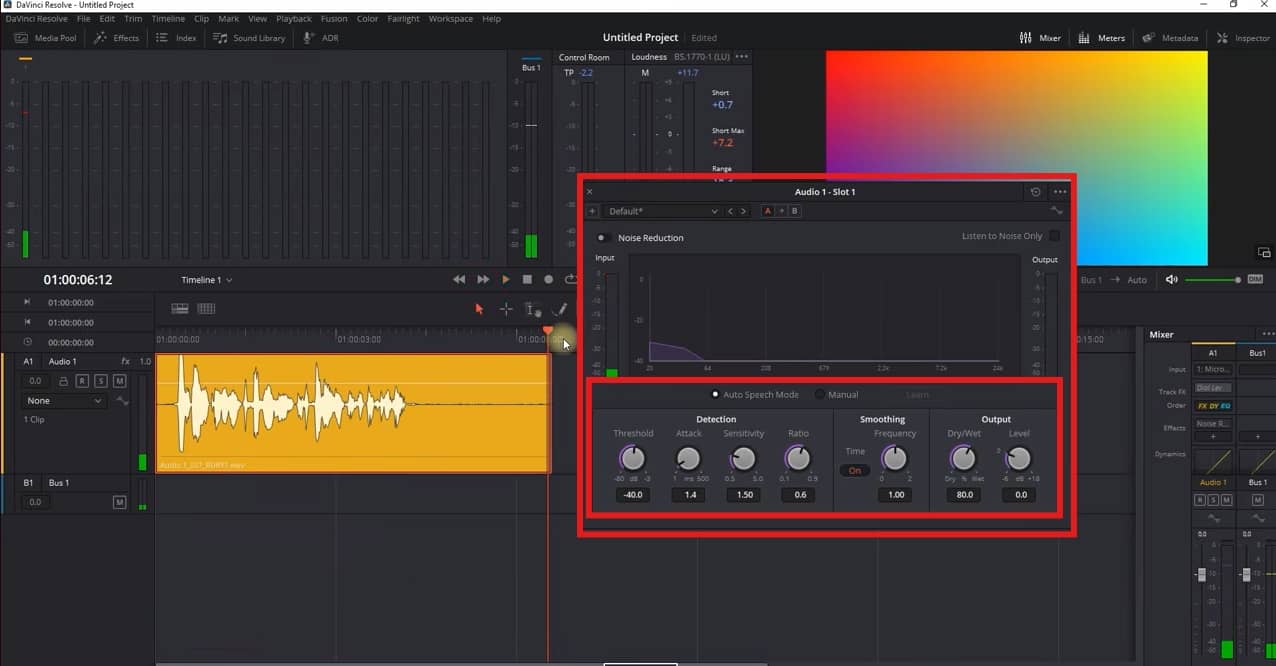Image resolution: width=1276 pixels, height=666 pixels.
Task: Click the Rewind transport button
Action: click(459, 280)
